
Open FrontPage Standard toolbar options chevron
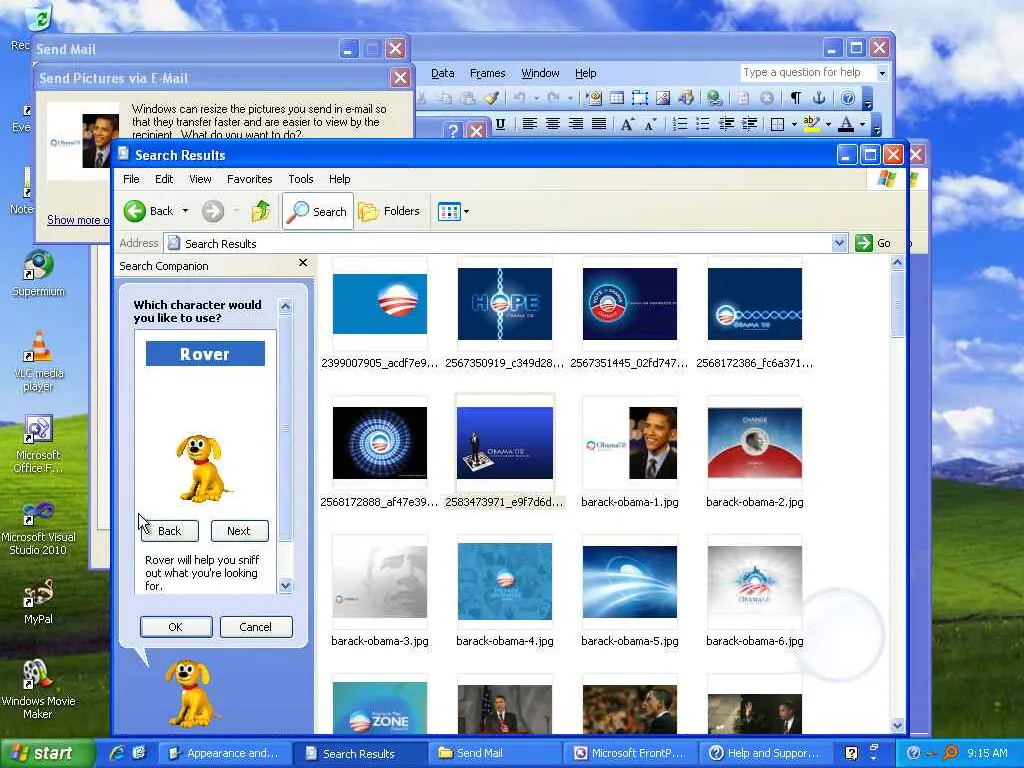(x=868, y=100)
